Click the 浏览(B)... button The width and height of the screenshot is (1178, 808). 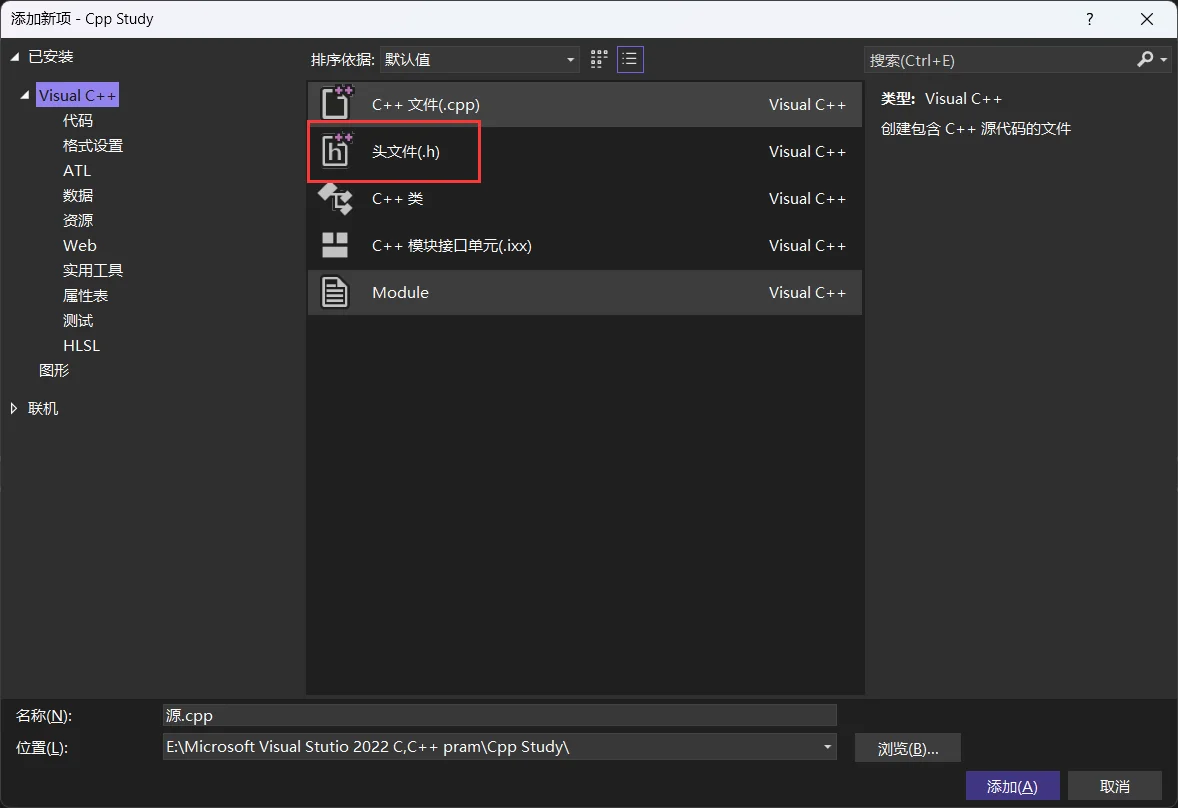coord(908,748)
